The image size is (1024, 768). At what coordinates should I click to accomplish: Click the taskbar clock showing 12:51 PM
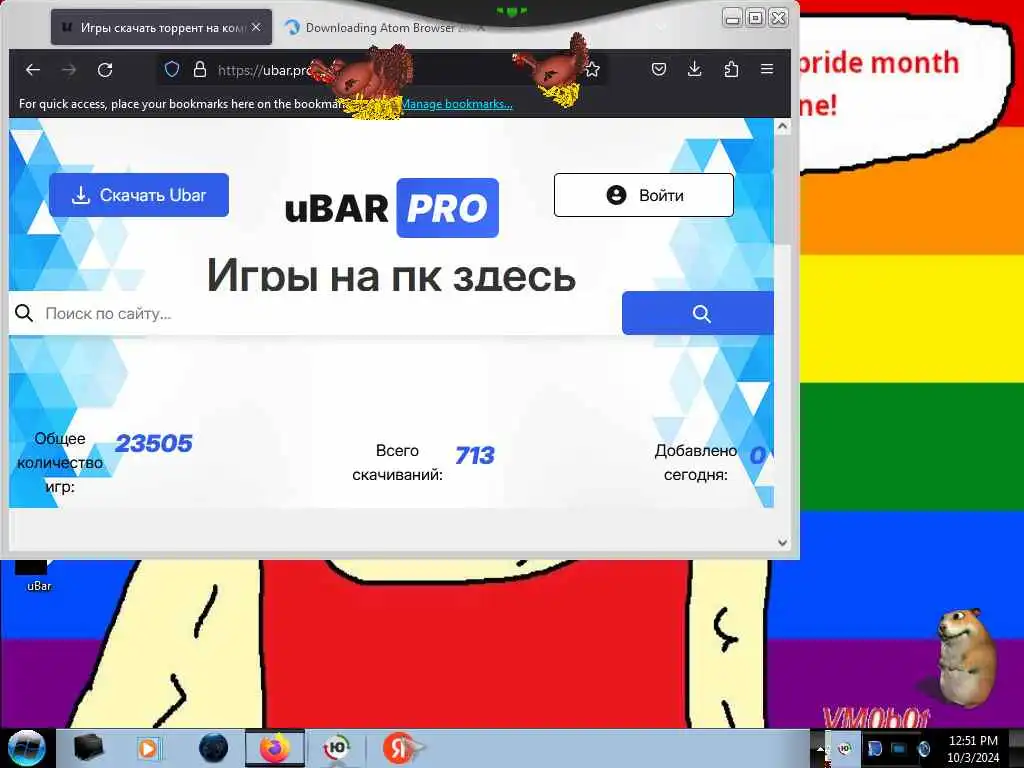click(973, 749)
